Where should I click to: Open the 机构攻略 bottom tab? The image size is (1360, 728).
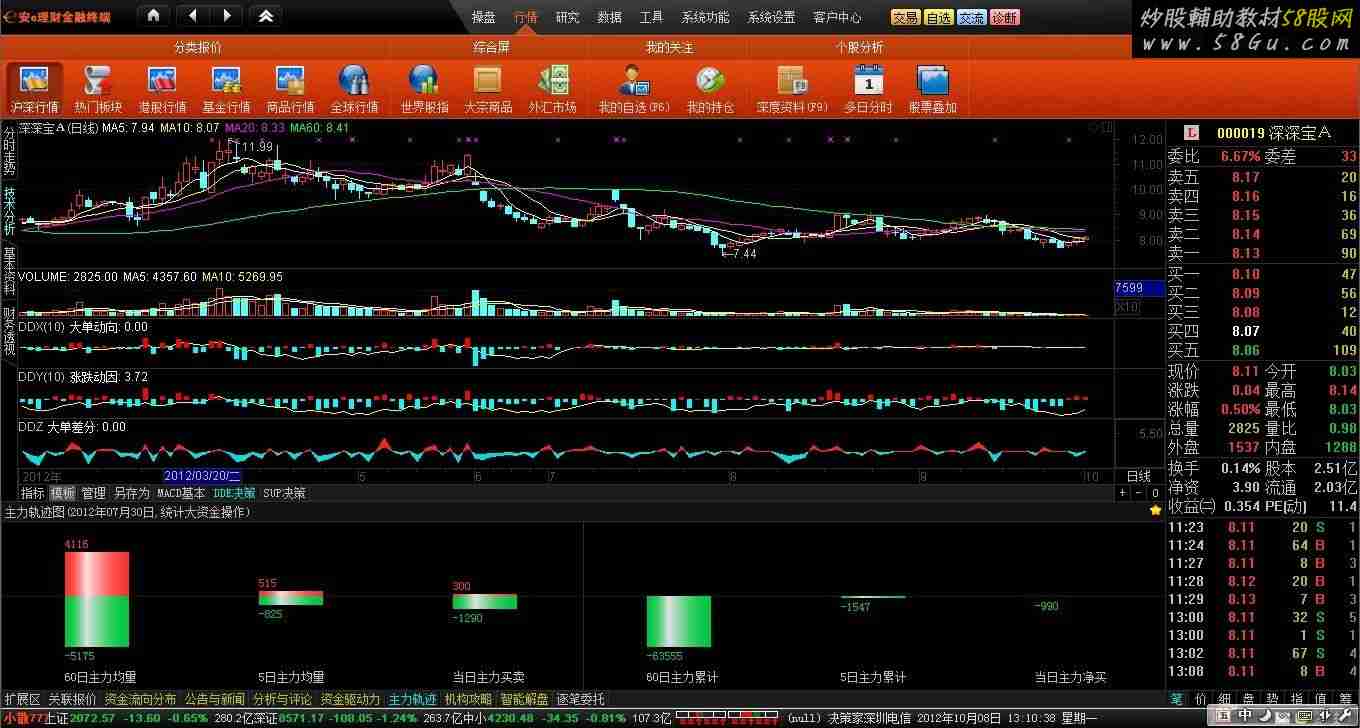point(468,699)
